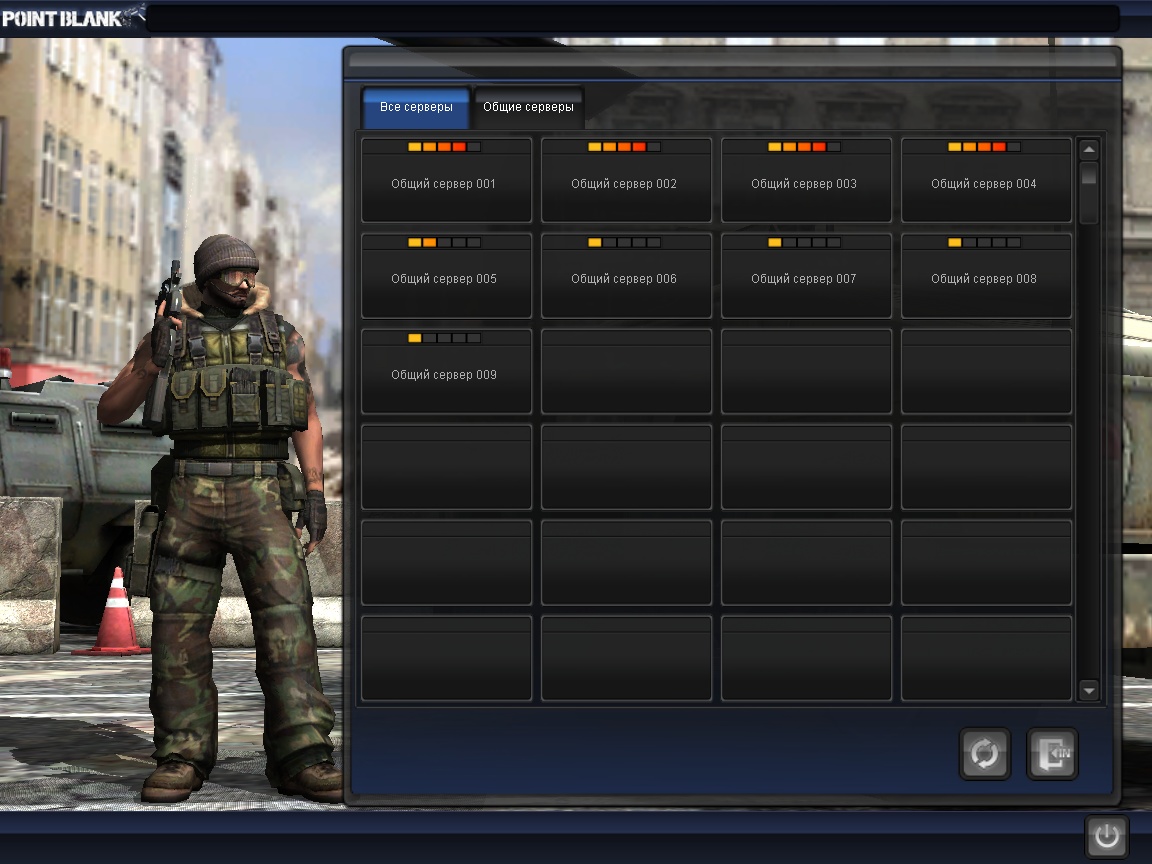The height and width of the screenshot is (864, 1152).
Task: Open the Общие серверы tab
Action: click(528, 107)
